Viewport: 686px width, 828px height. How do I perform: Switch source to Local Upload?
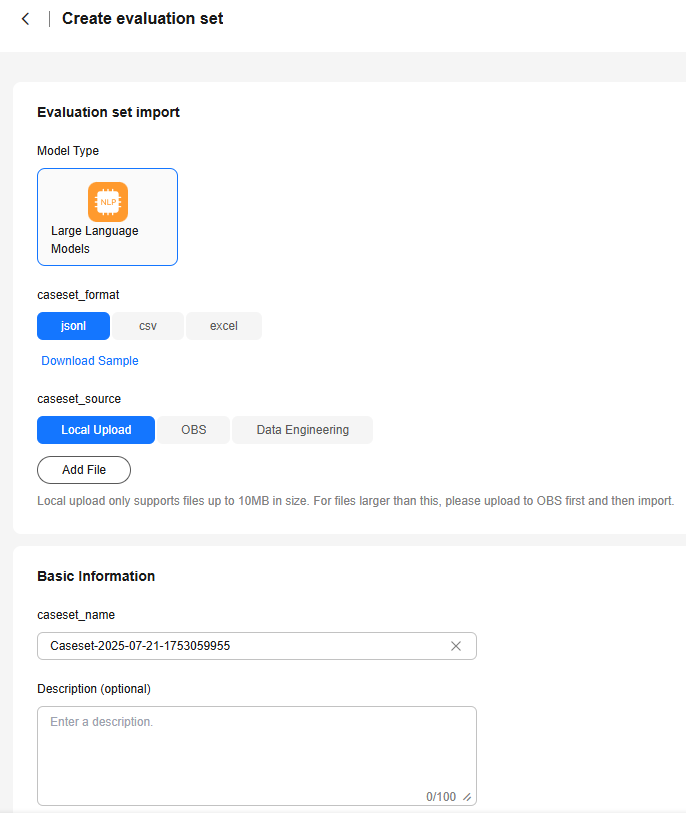[x=96, y=430]
